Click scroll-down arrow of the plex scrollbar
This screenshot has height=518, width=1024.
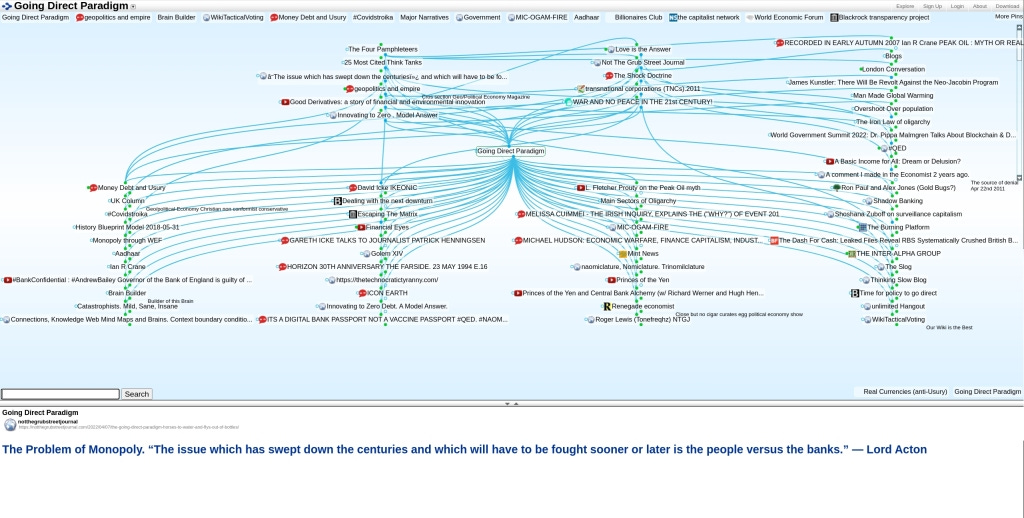[1019, 178]
